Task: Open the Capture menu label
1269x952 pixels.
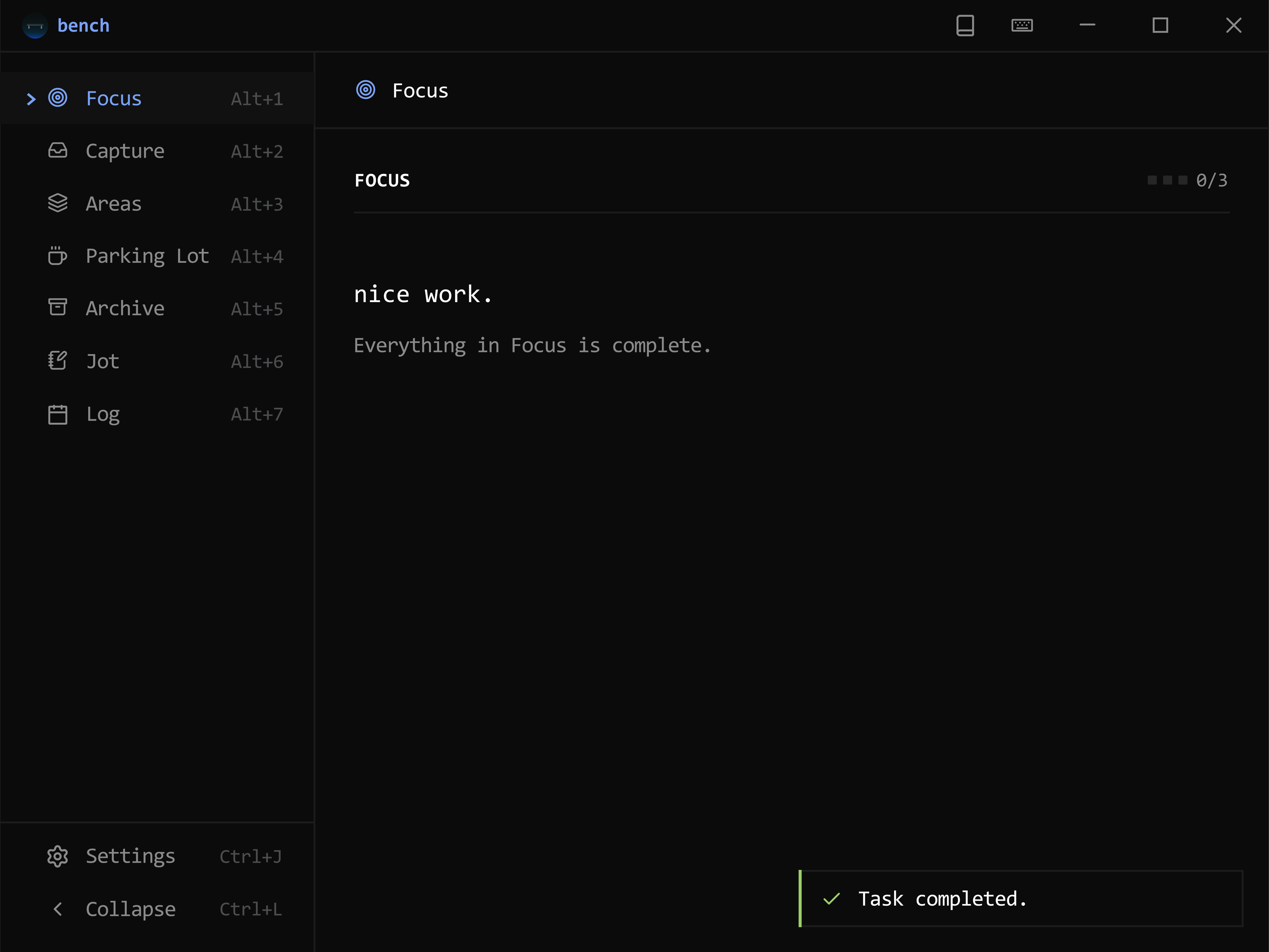Action: pos(125,151)
